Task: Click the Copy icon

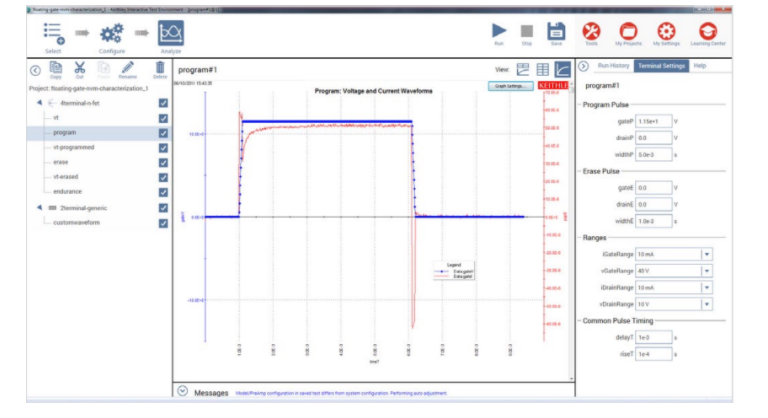Action: tap(56, 68)
